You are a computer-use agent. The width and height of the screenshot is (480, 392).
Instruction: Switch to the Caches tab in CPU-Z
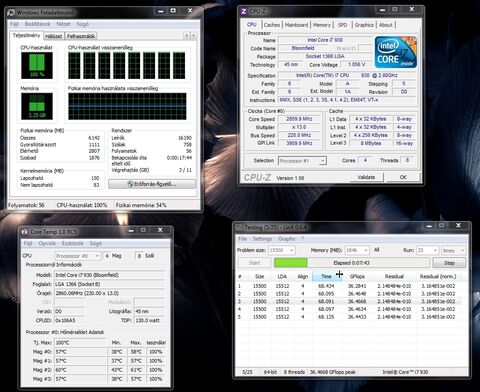pyautogui.click(x=272, y=25)
